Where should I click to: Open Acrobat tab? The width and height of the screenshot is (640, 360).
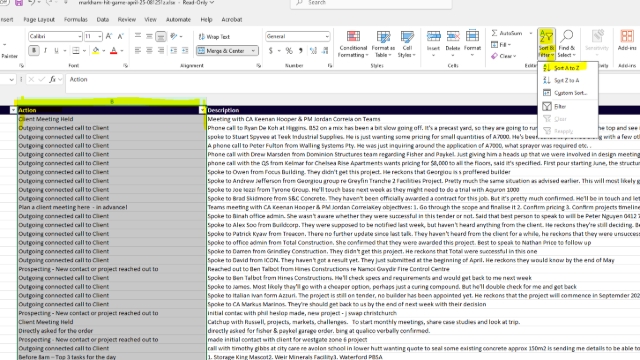click(x=231, y=19)
